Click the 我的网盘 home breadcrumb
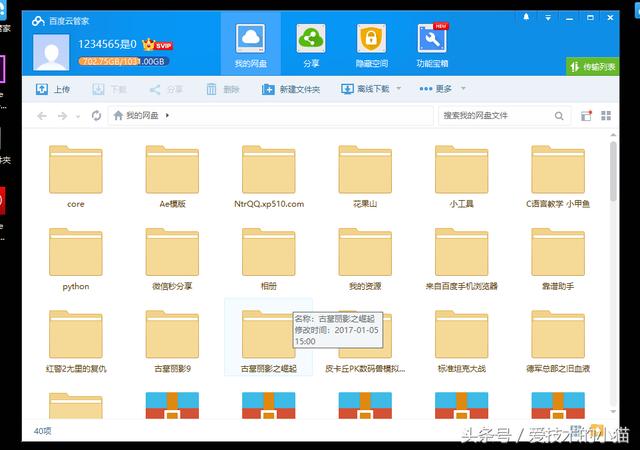Image resolution: width=640 pixels, height=450 pixels. tap(136, 116)
